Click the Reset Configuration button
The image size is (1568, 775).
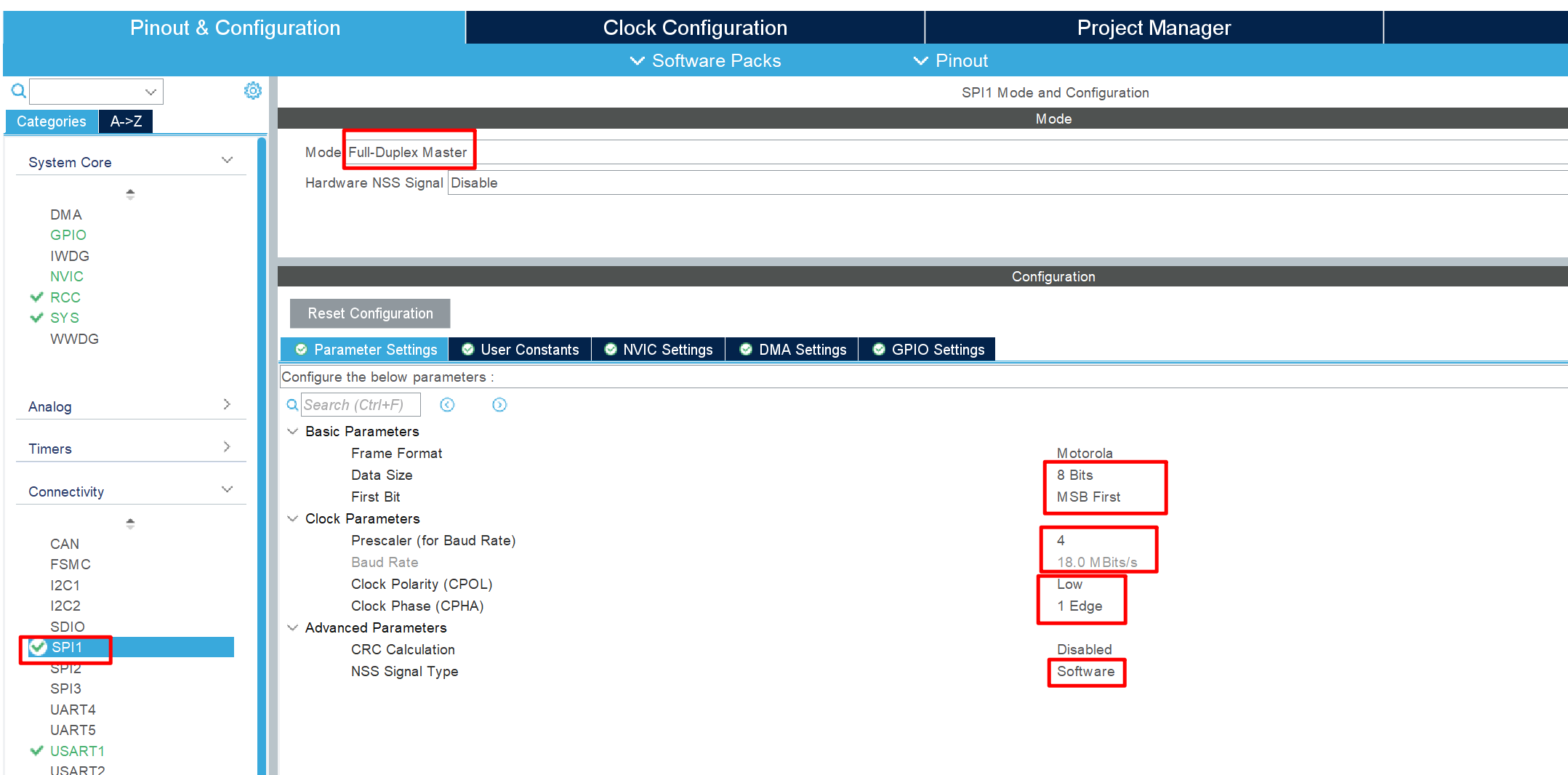[x=370, y=313]
